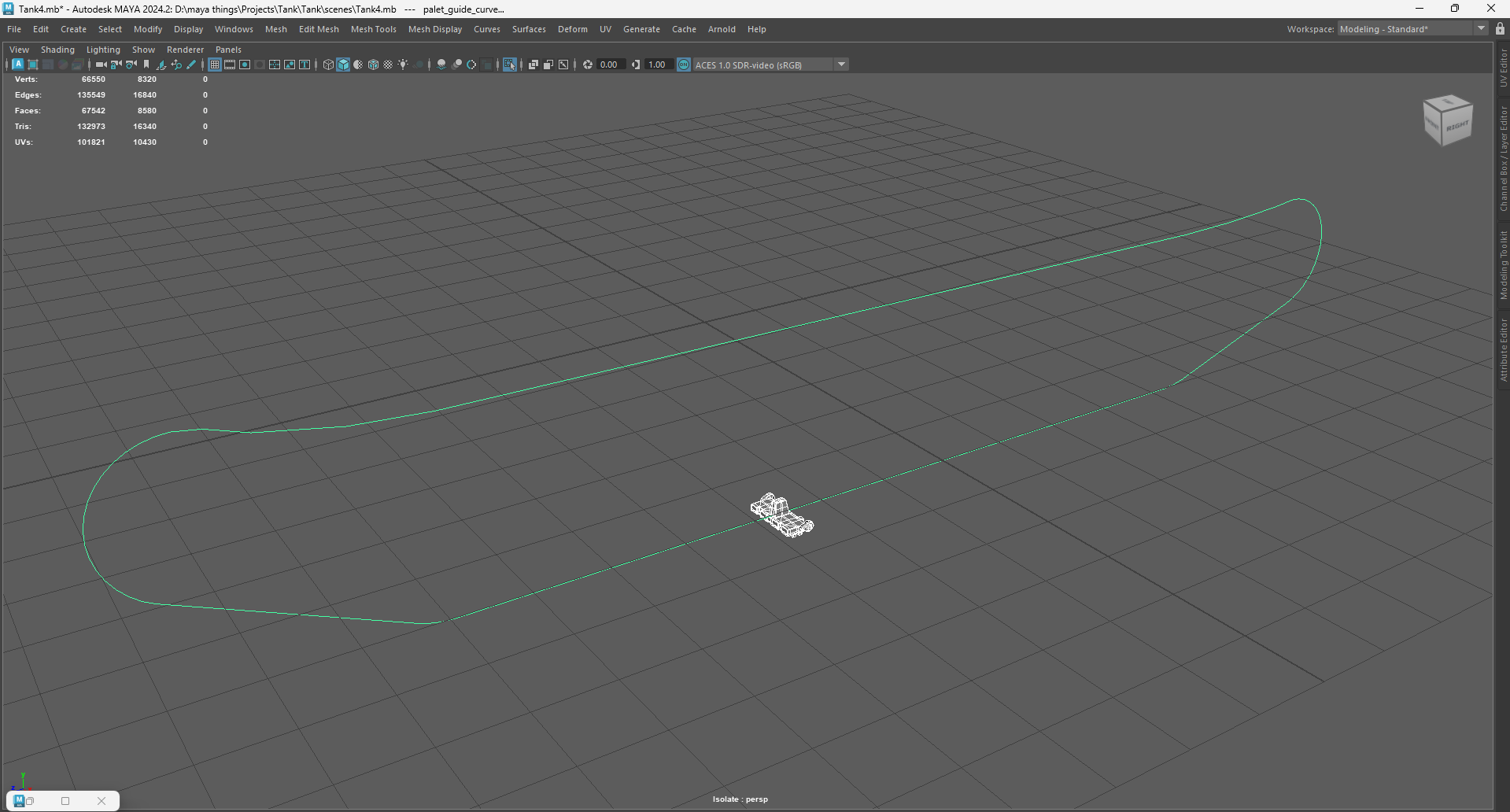Open the ACES 1.0 SDR-video view transform dropdown
Screen dimensions: 1510x812
(841, 65)
